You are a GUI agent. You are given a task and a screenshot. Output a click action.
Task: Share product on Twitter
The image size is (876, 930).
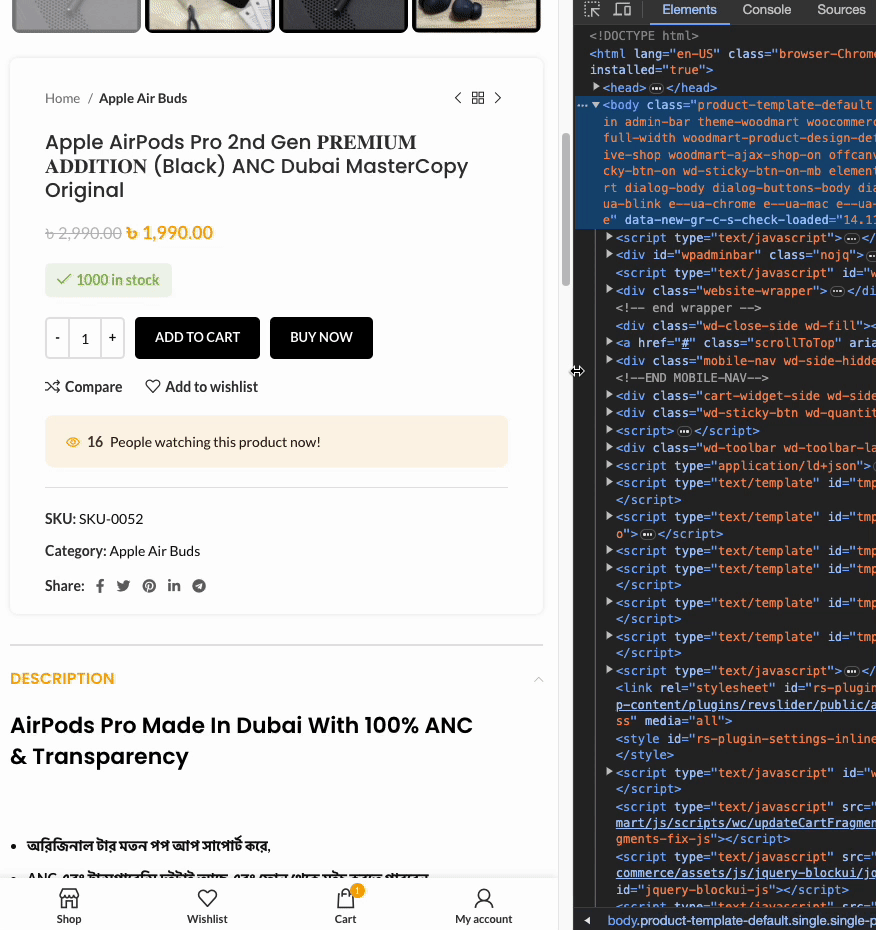pos(123,586)
